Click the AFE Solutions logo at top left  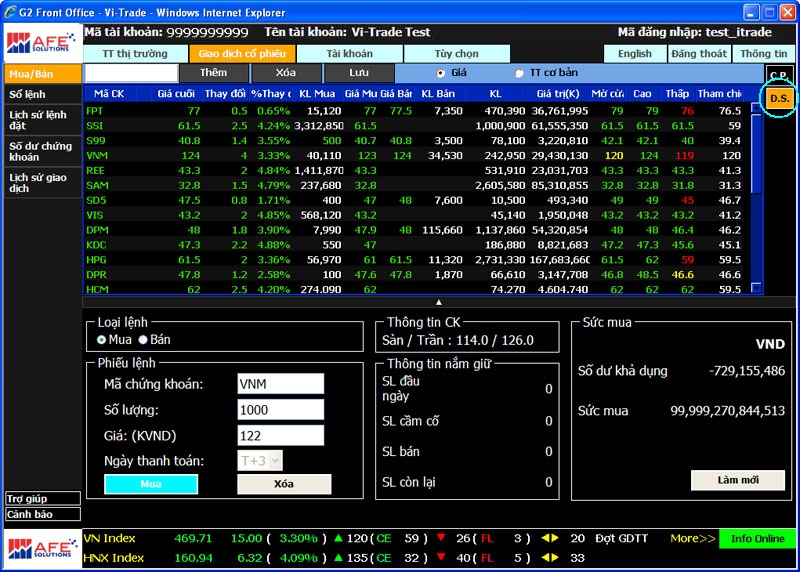[x=42, y=43]
